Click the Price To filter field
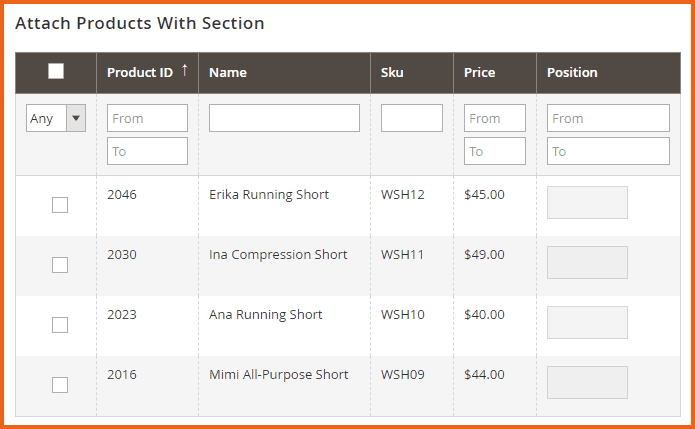Image resolution: width=695 pixels, height=429 pixels. click(x=494, y=151)
